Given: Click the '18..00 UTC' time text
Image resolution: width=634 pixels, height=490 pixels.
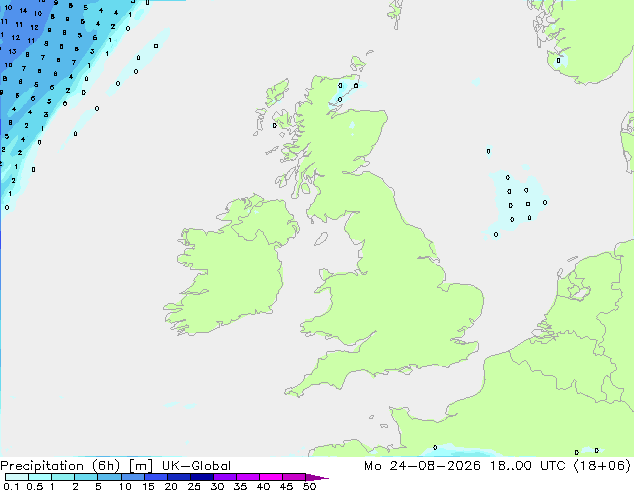Looking at the screenshot, I should coord(528,466).
